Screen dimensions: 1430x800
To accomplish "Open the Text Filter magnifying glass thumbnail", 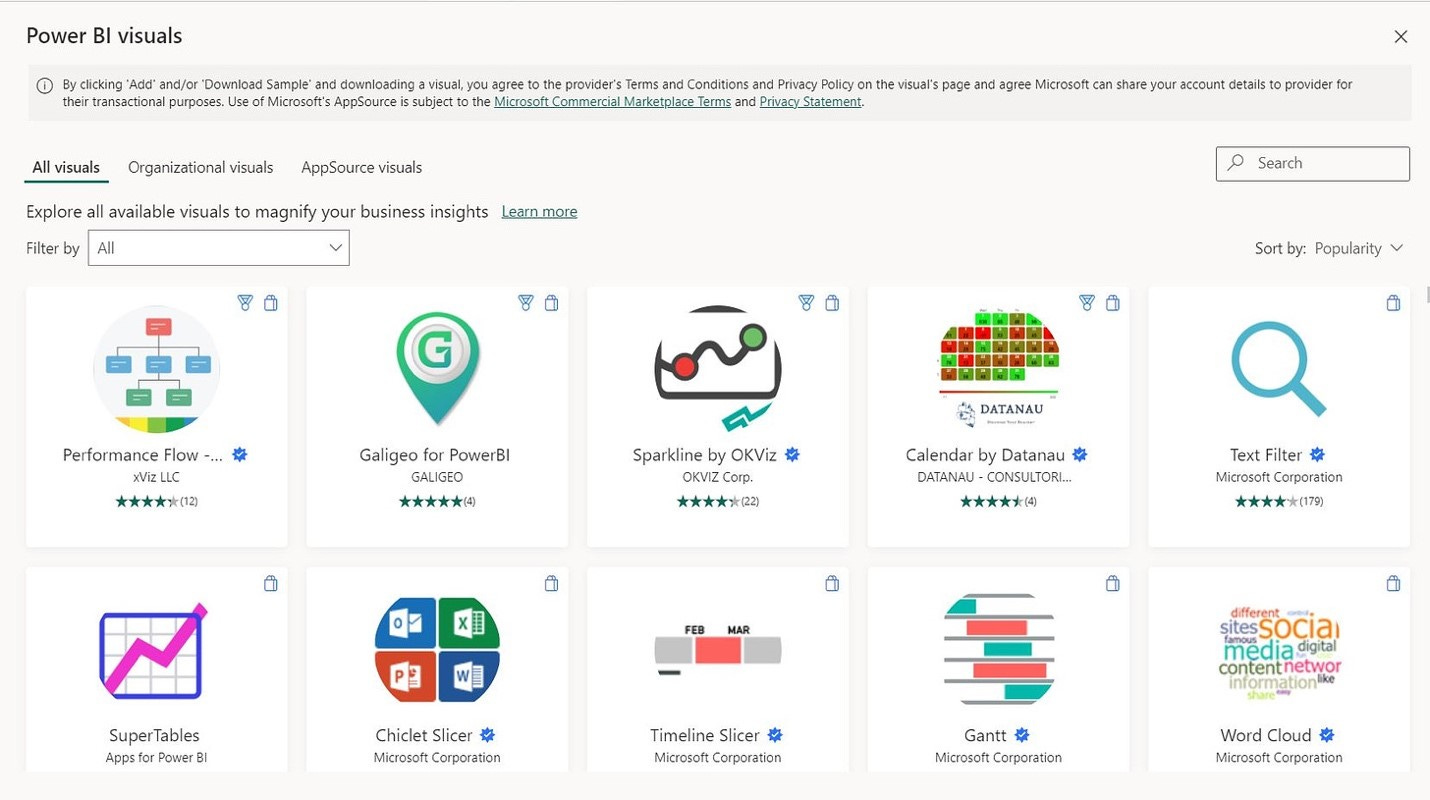I will click(x=1279, y=369).
